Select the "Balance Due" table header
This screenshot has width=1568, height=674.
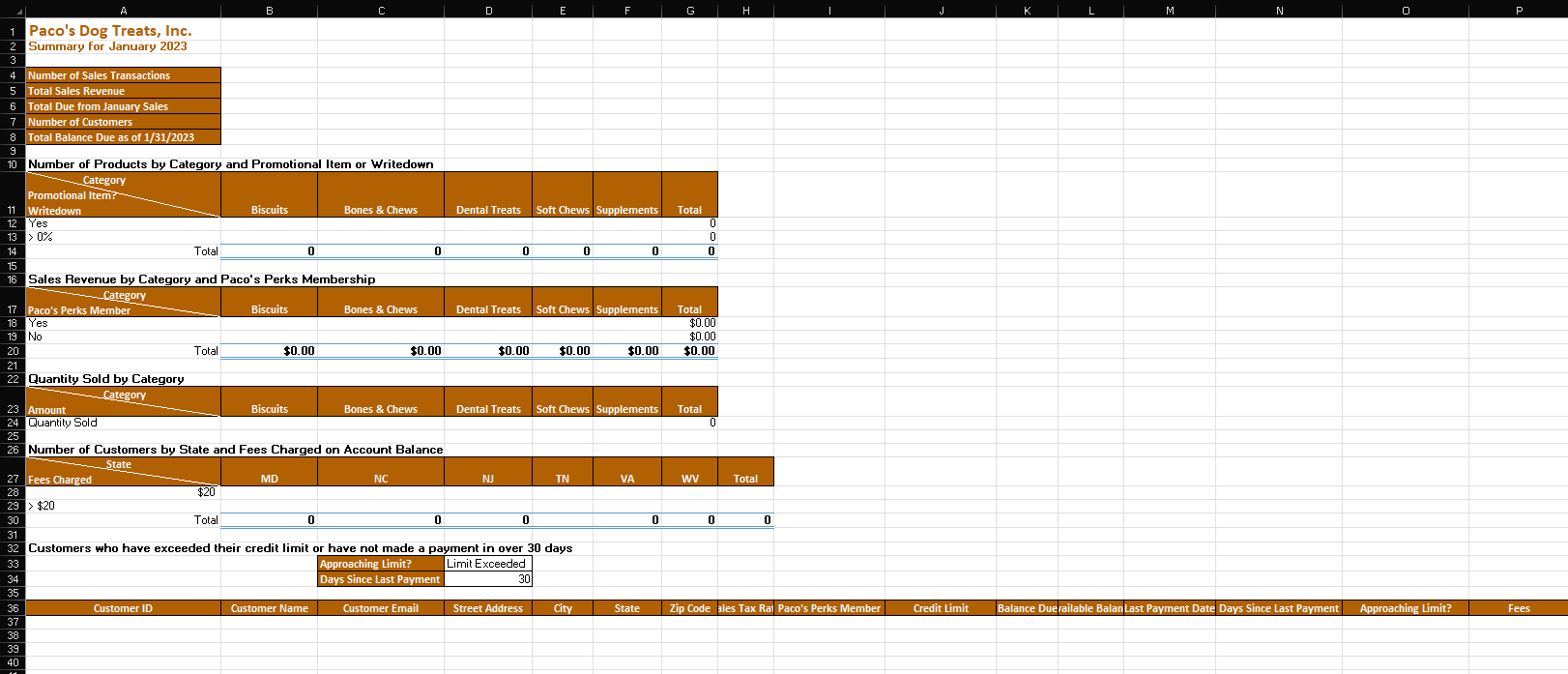1027,608
